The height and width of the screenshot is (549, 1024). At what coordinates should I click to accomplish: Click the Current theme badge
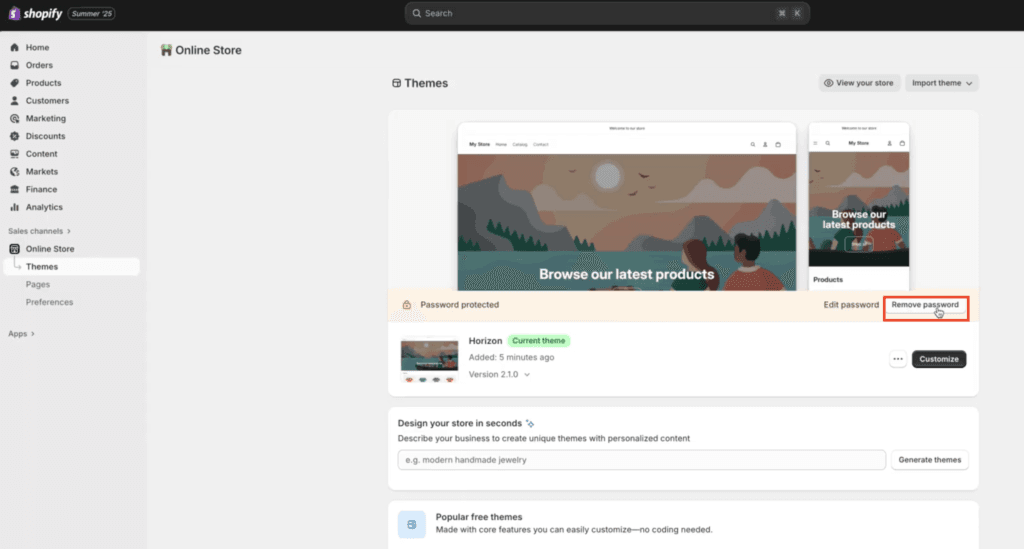(539, 341)
